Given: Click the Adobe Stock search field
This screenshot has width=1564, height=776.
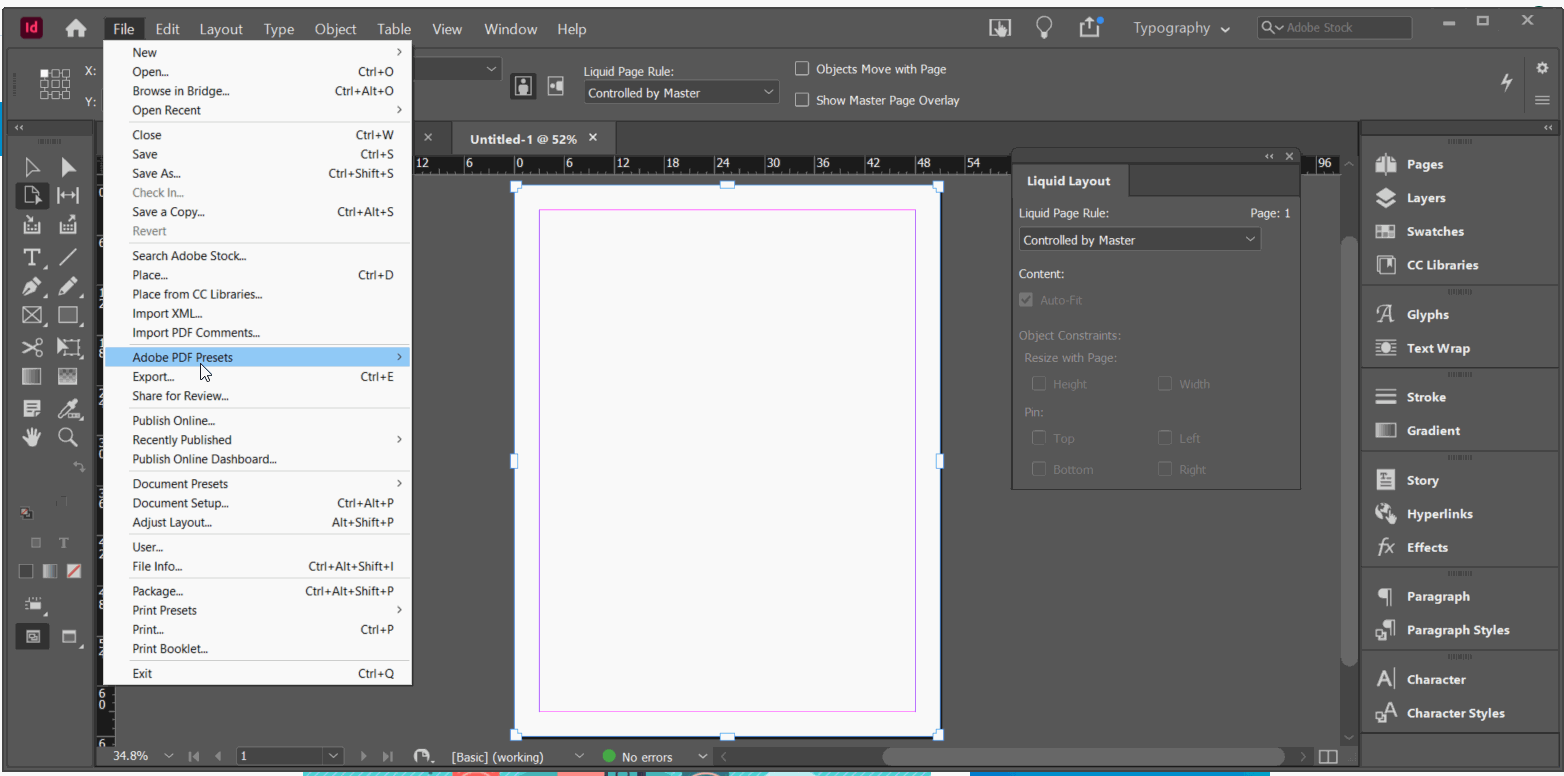Looking at the screenshot, I should tap(1334, 28).
